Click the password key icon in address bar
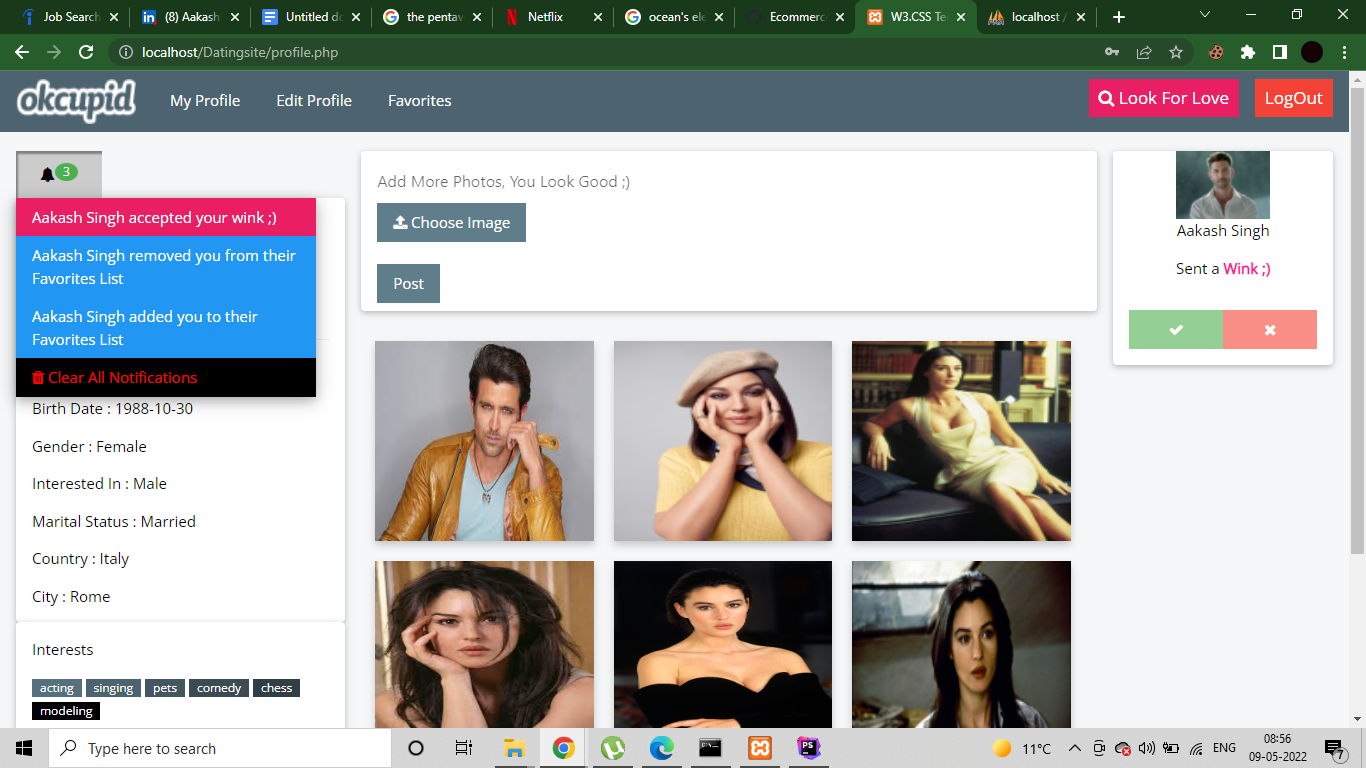The width and height of the screenshot is (1366, 768). point(1112,50)
